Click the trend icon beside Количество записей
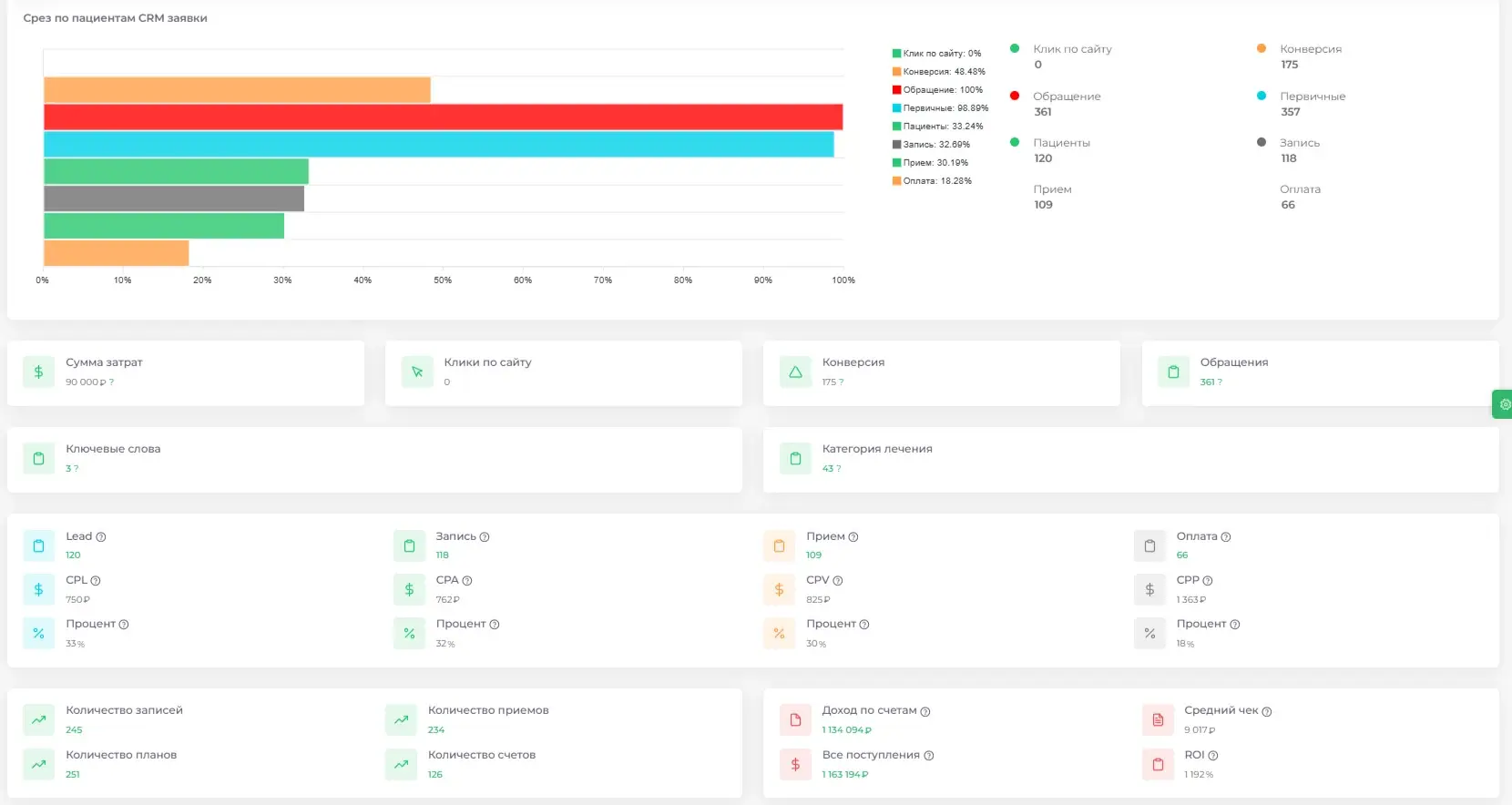This screenshot has height=805, width=1512. tap(38, 719)
